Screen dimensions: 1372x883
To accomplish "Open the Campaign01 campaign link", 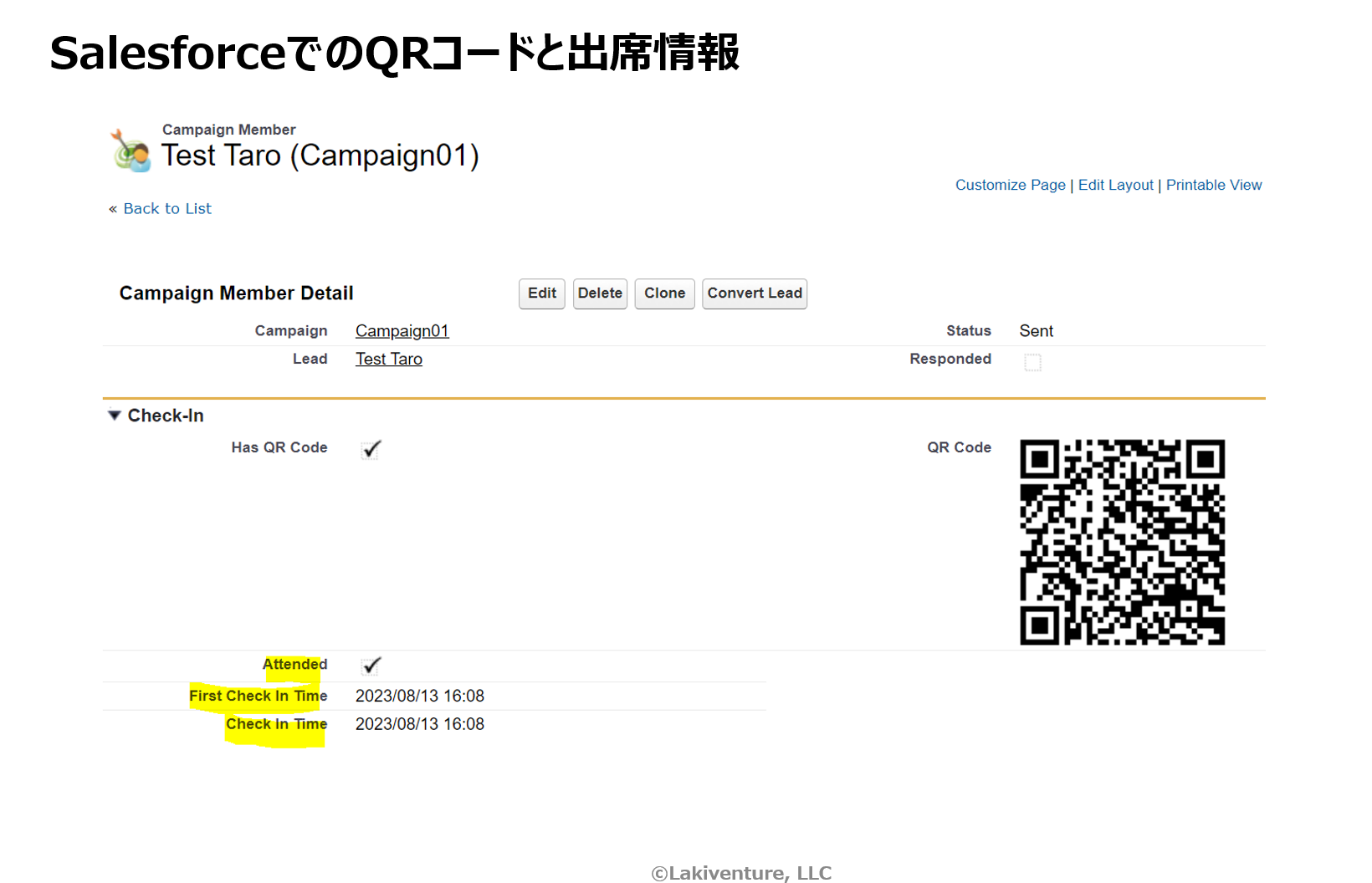I will click(402, 331).
